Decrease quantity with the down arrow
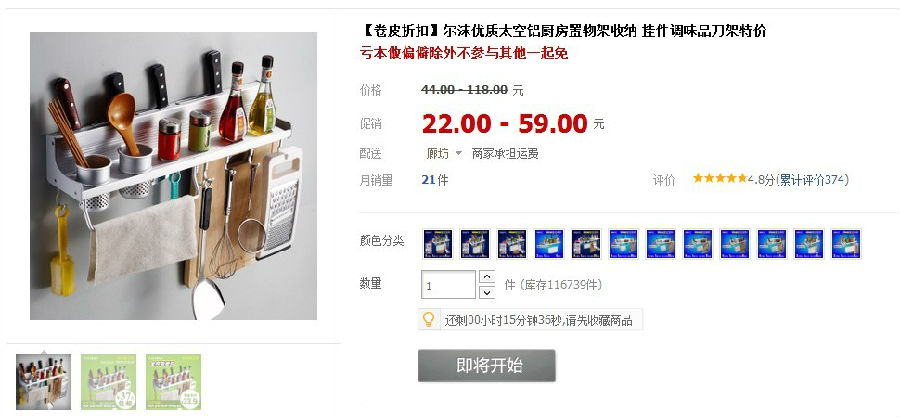Viewport: 900px width, 417px height. [x=487, y=292]
